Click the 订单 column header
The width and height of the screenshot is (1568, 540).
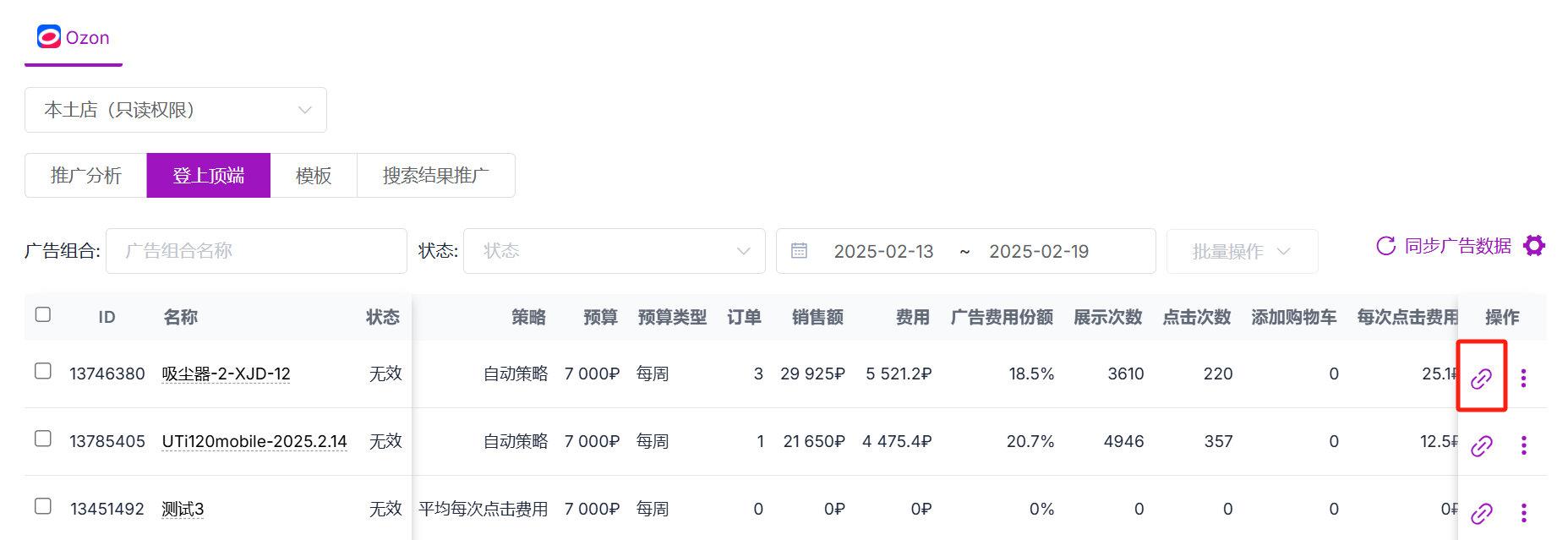point(744,317)
